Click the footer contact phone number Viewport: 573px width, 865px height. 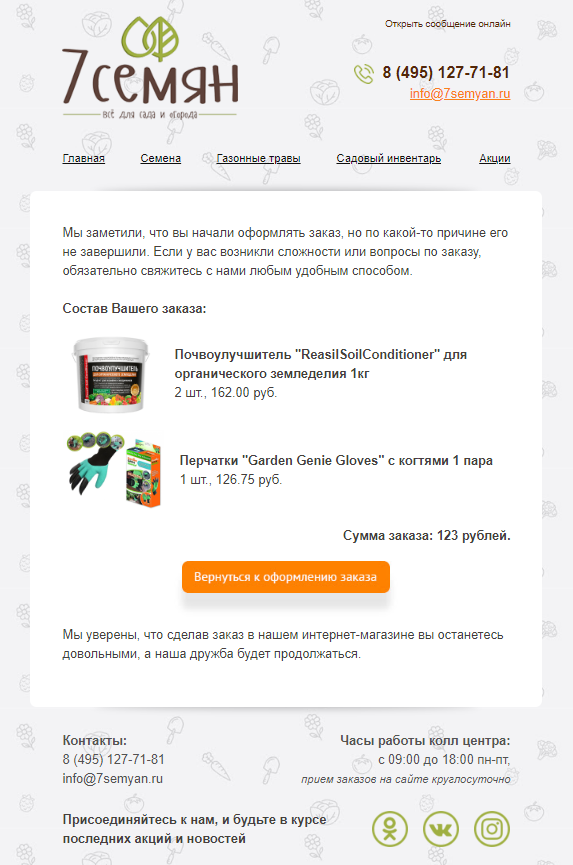pos(114,760)
